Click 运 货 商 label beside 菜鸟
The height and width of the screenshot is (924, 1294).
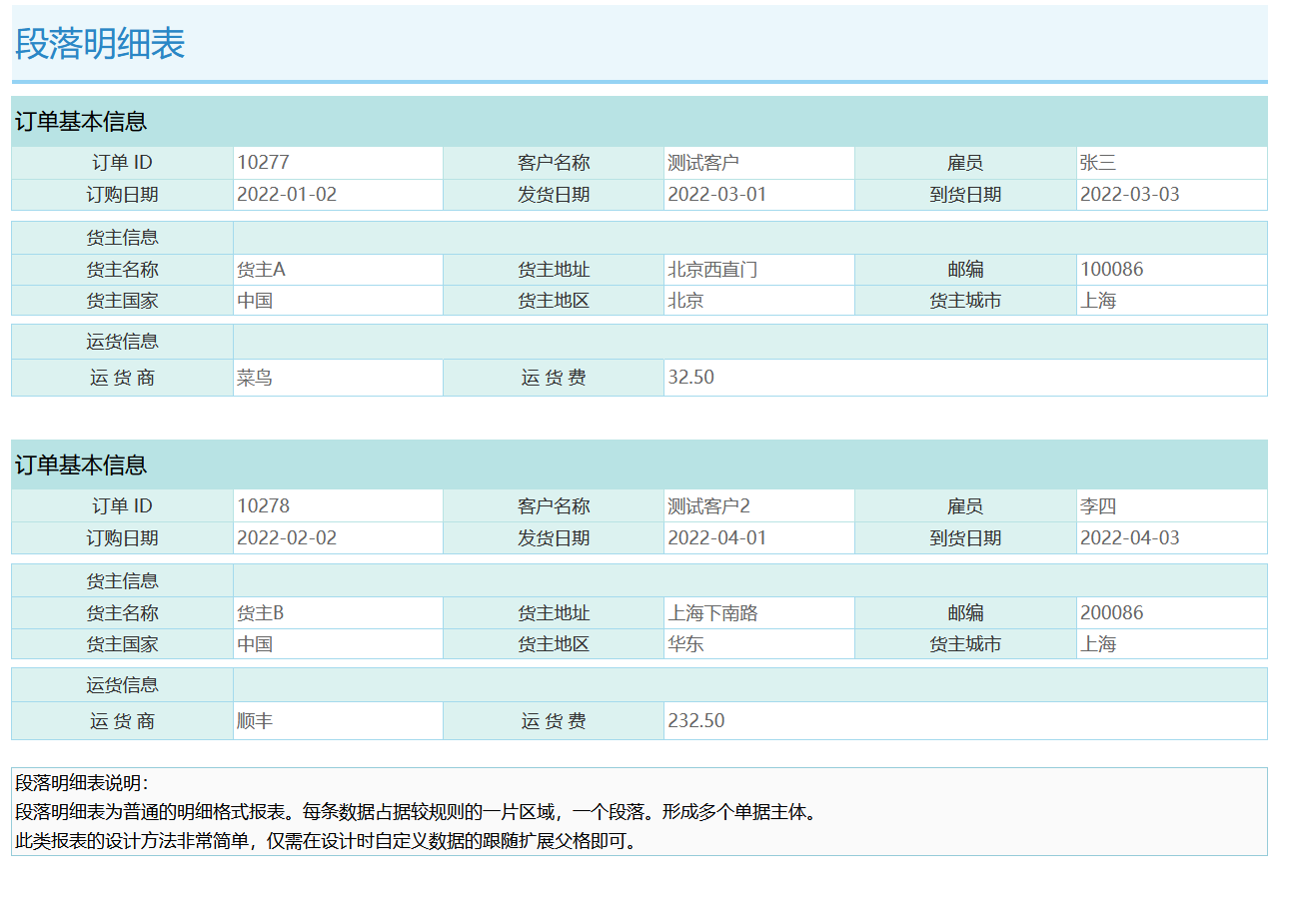[122, 378]
